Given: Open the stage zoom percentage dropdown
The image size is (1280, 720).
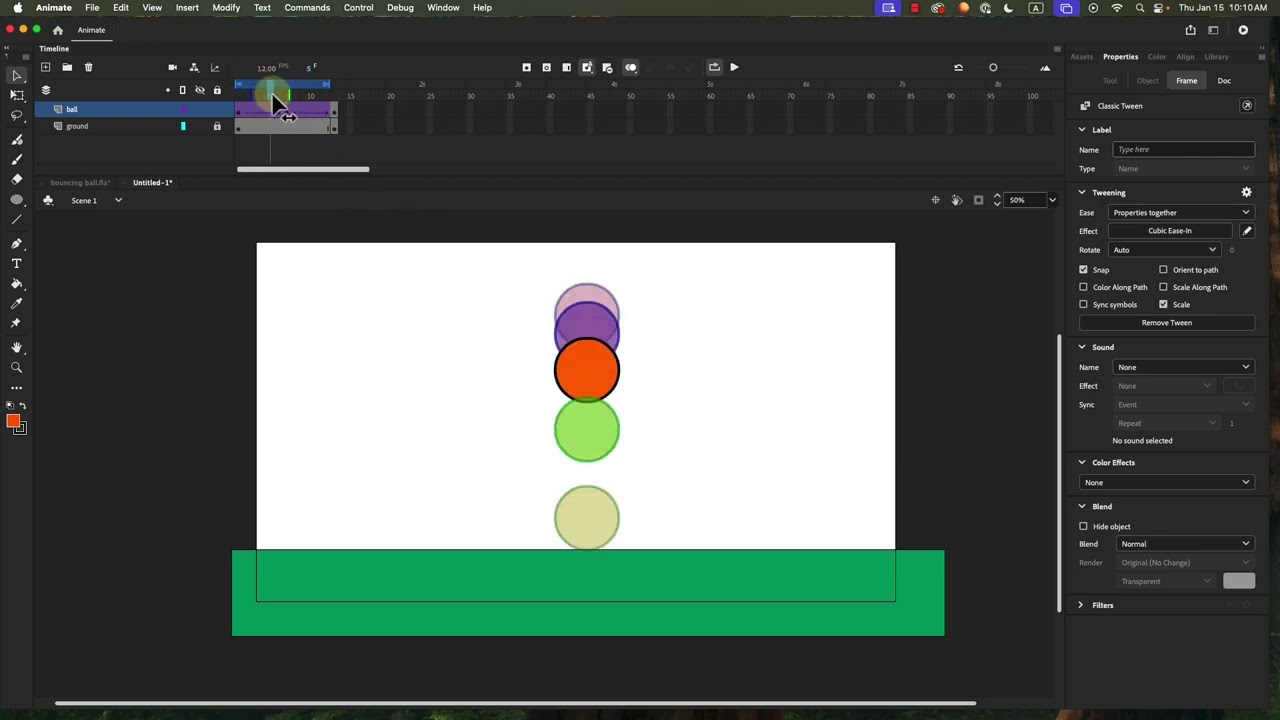Looking at the screenshot, I should click(1052, 200).
